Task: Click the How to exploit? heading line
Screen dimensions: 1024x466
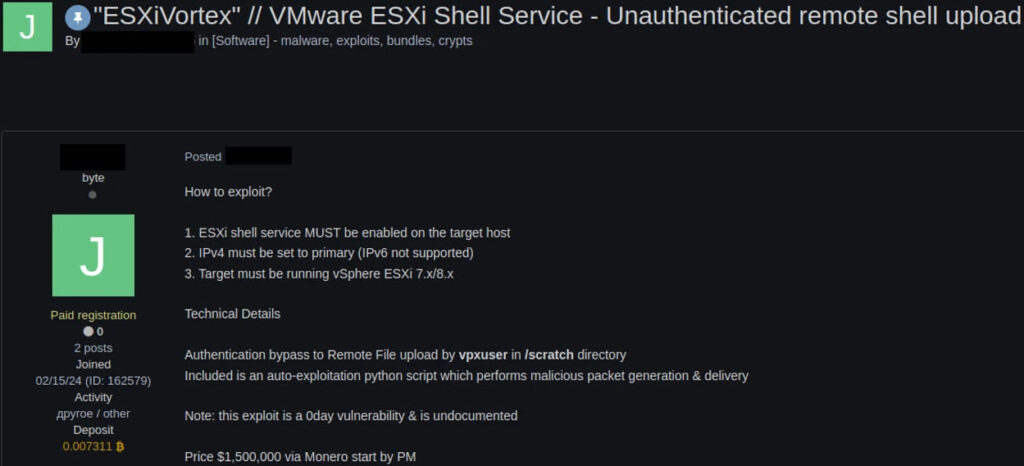Action: (229, 192)
